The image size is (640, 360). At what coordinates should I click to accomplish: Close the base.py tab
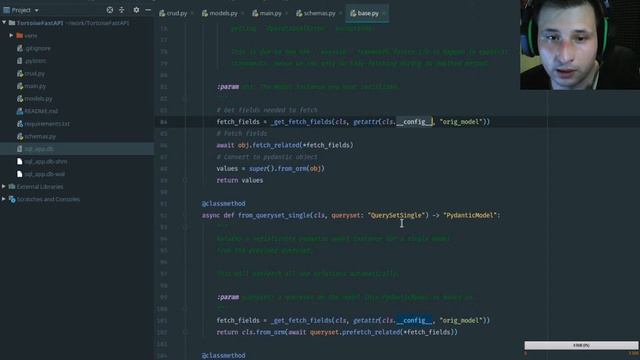tap(384, 13)
